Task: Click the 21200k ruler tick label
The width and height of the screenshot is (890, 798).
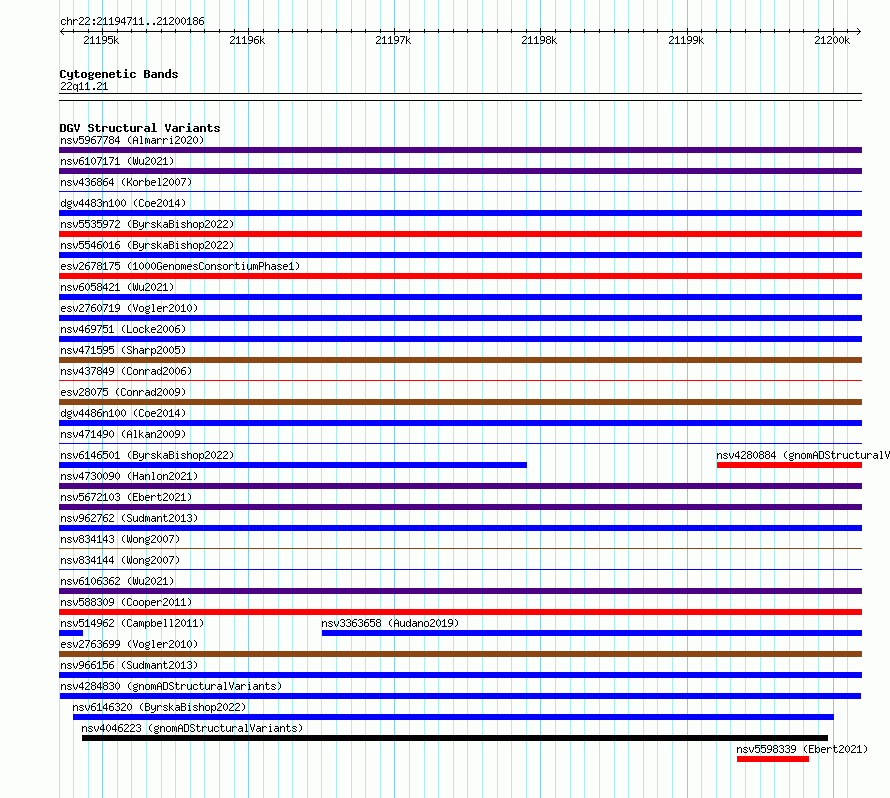Action: click(832, 40)
